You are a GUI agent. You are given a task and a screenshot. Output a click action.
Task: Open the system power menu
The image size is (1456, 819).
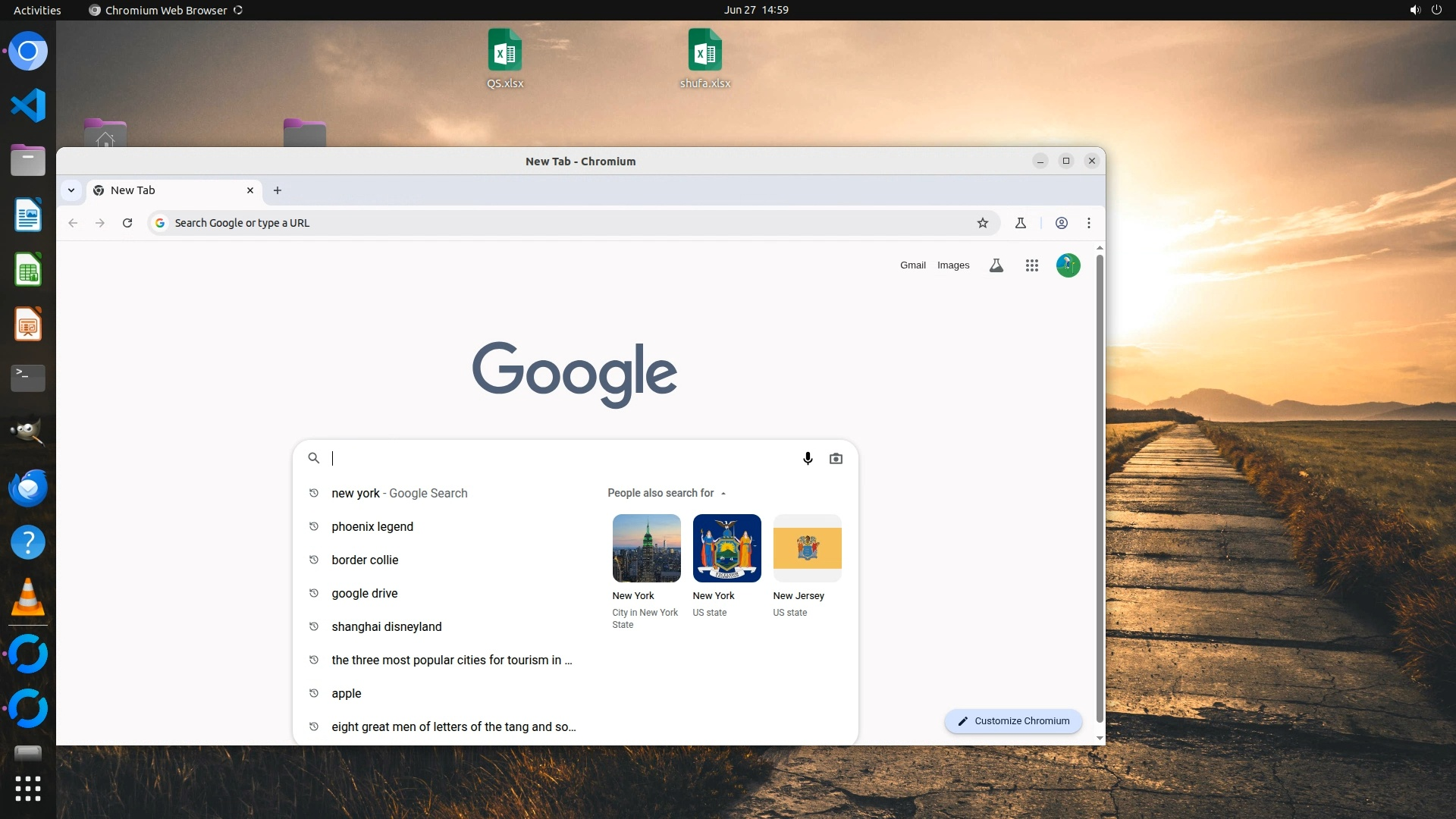[x=1436, y=10]
